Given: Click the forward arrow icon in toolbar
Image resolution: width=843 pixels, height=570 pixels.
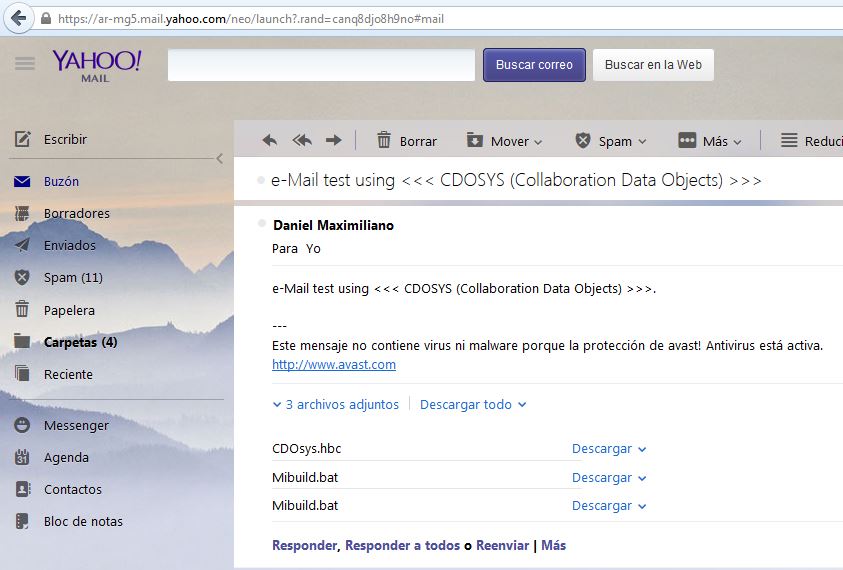Looking at the screenshot, I should click(x=334, y=141).
